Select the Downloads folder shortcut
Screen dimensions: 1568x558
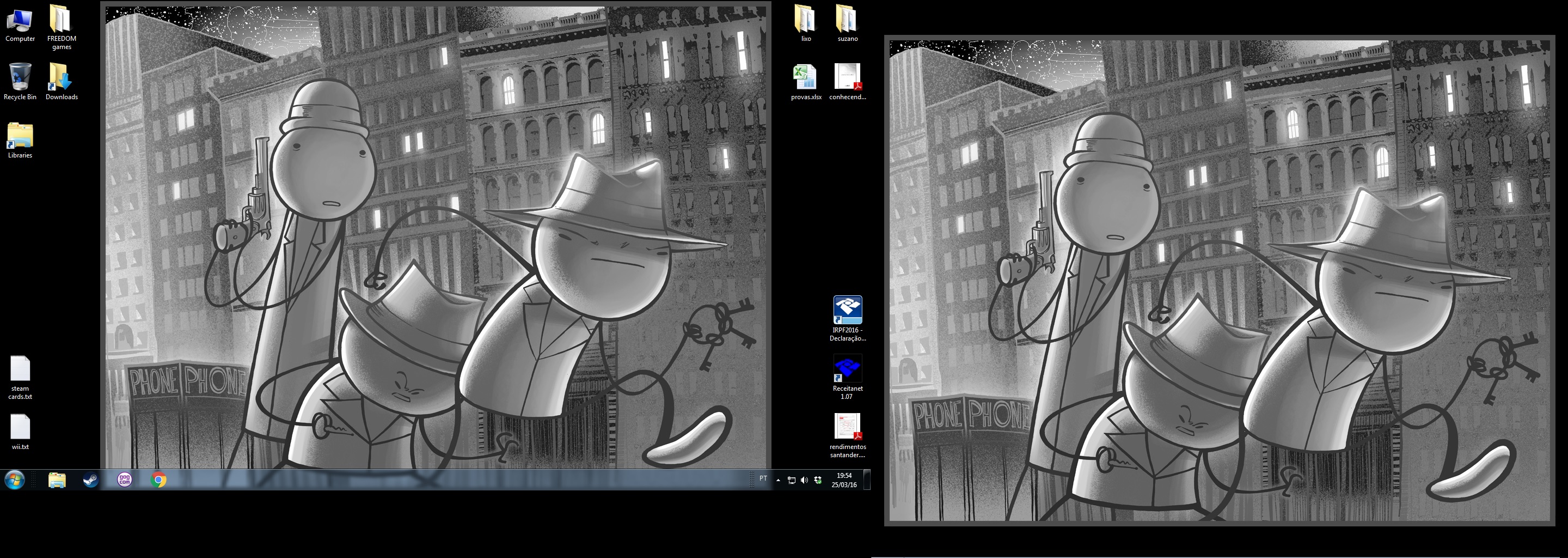click(62, 82)
